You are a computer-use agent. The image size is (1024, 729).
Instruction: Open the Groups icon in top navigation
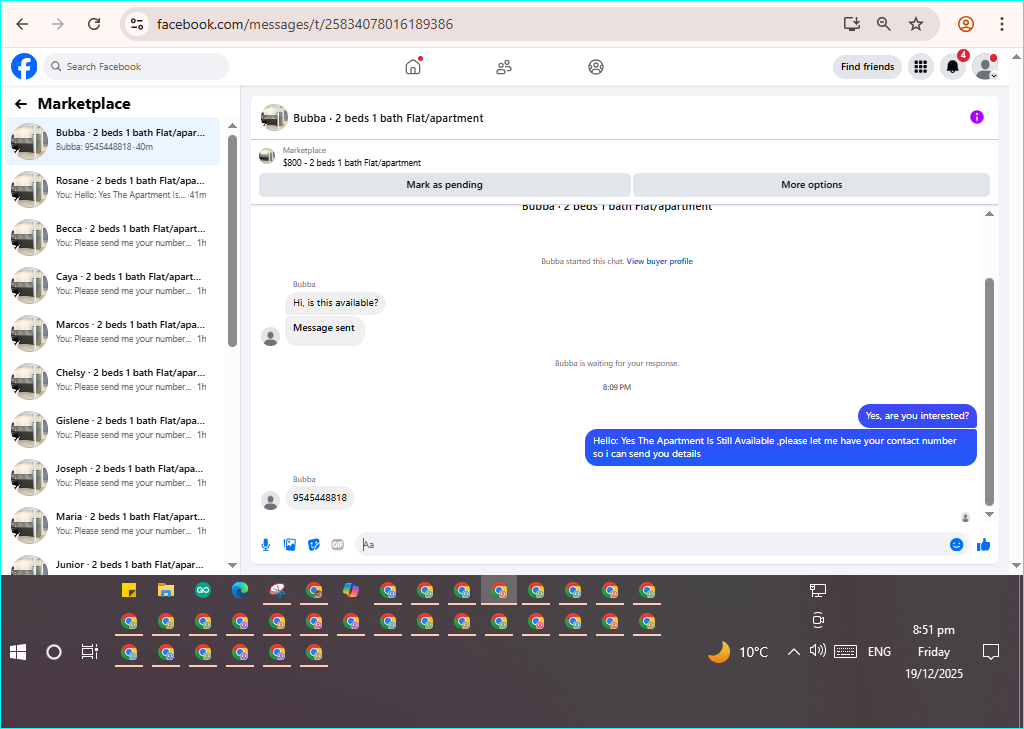pyautogui.click(x=596, y=67)
